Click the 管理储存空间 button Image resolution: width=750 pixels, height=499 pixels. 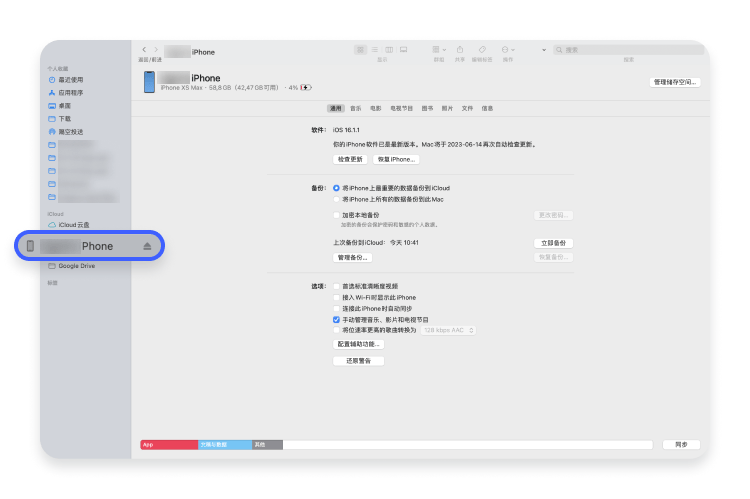coord(675,82)
